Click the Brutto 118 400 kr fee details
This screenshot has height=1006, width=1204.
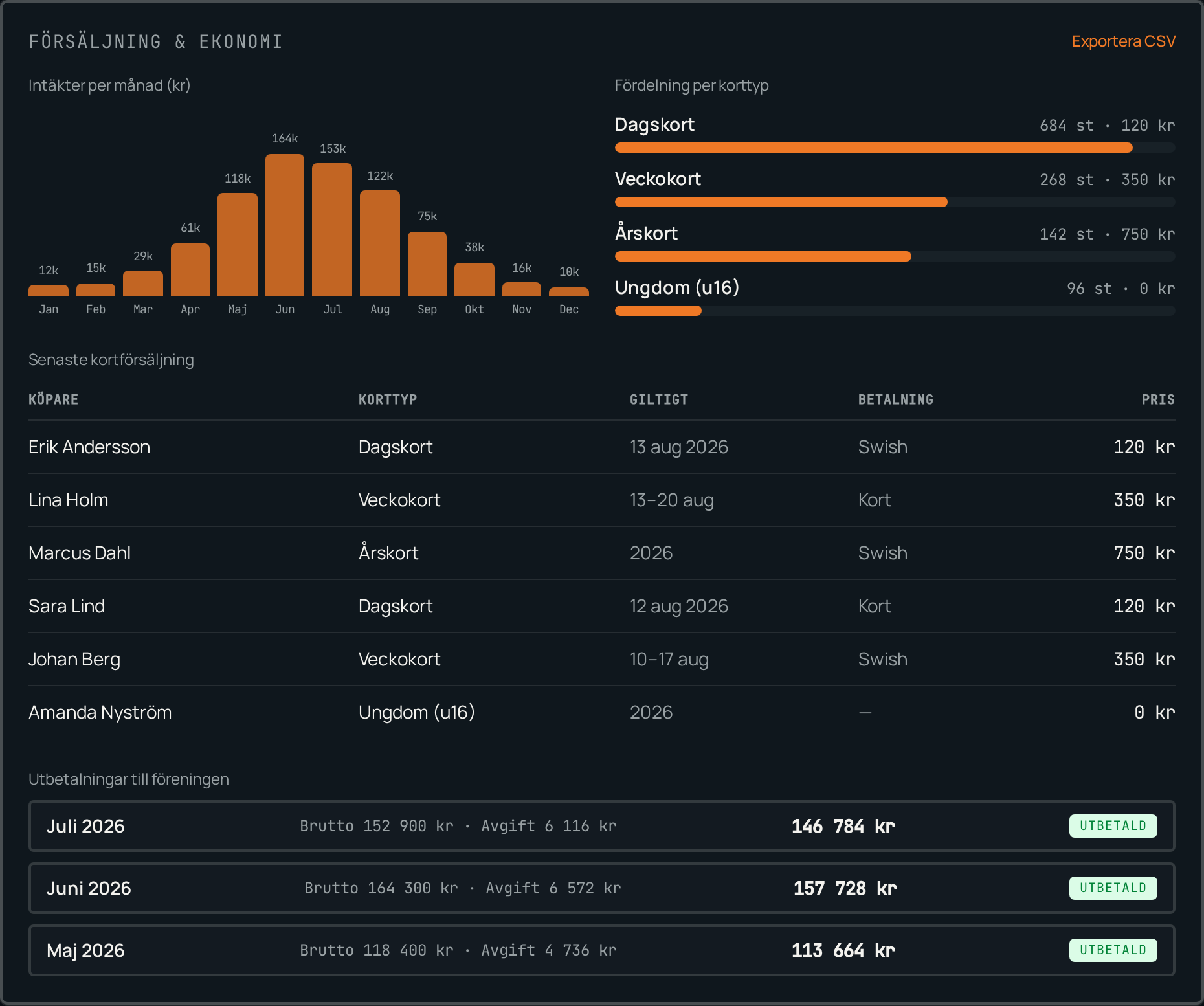(x=458, y=950)
